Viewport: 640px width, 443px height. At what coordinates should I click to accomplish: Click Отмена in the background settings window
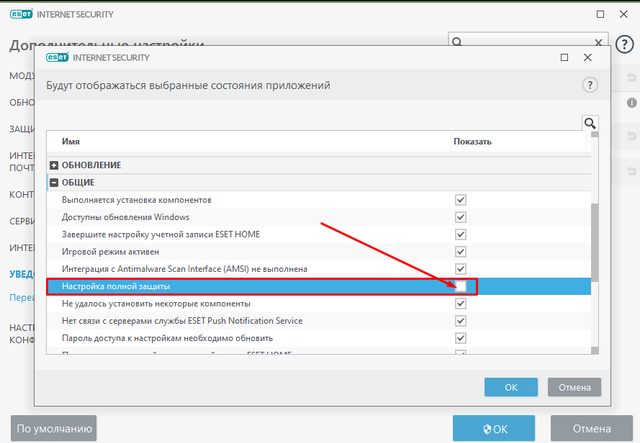pos(591,429)
